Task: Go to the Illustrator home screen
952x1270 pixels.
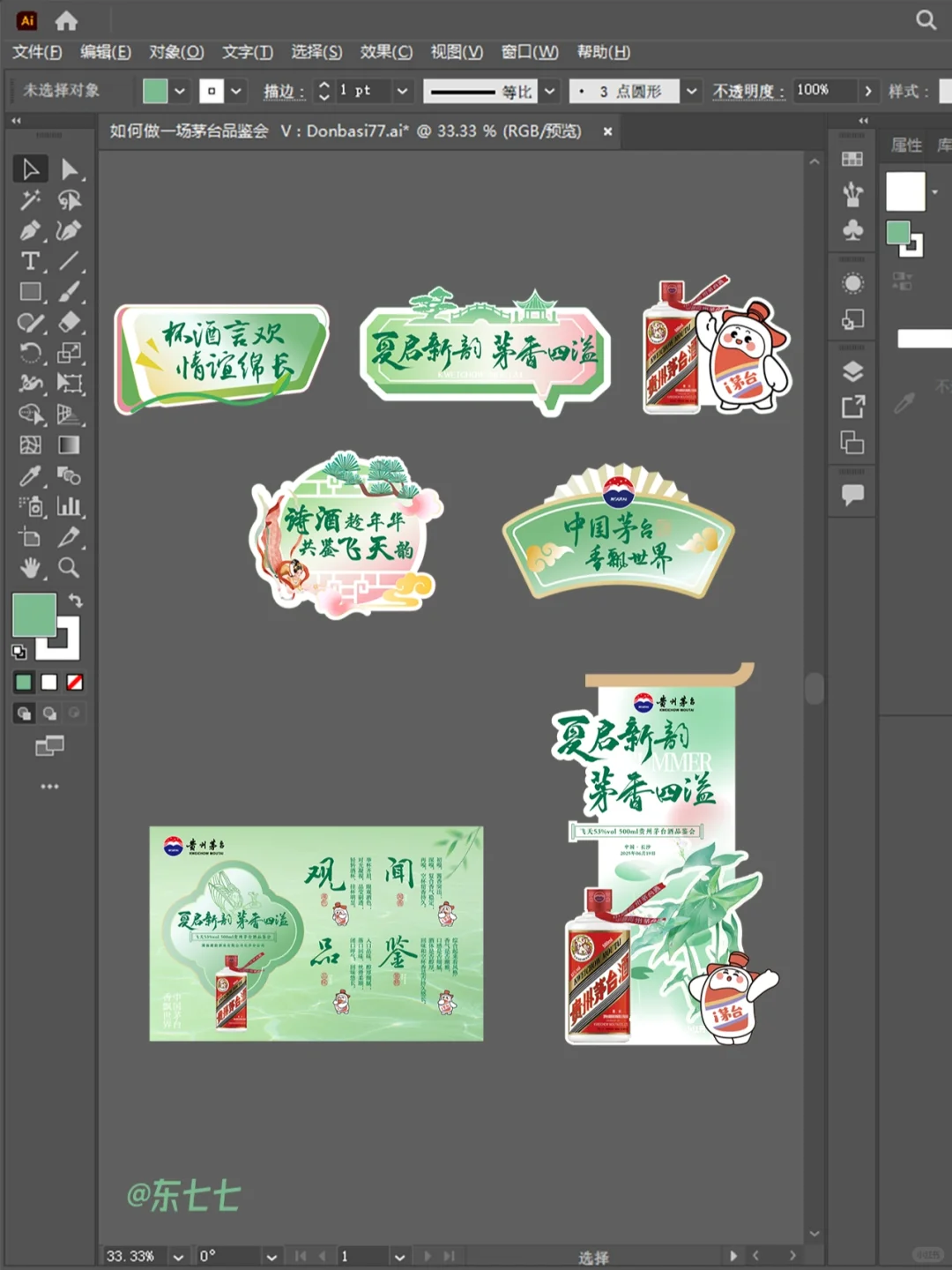Action: click(x=66, y=20)
